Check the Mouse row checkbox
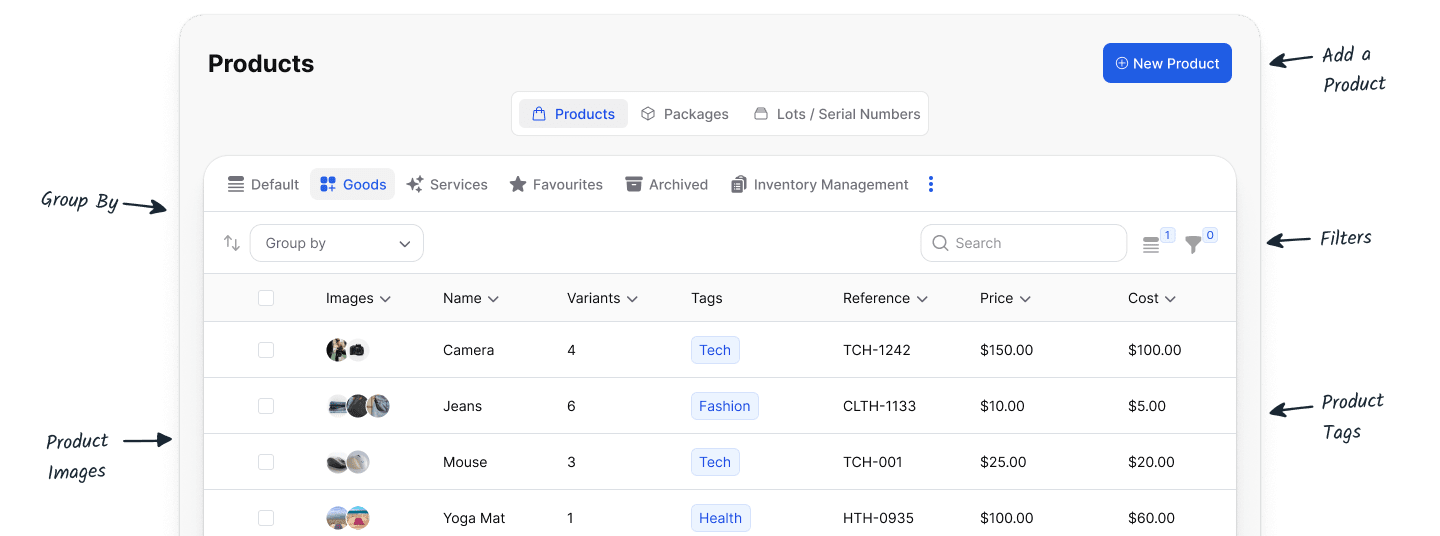This screenshot has width=1440, height=536. pos(266,462)
